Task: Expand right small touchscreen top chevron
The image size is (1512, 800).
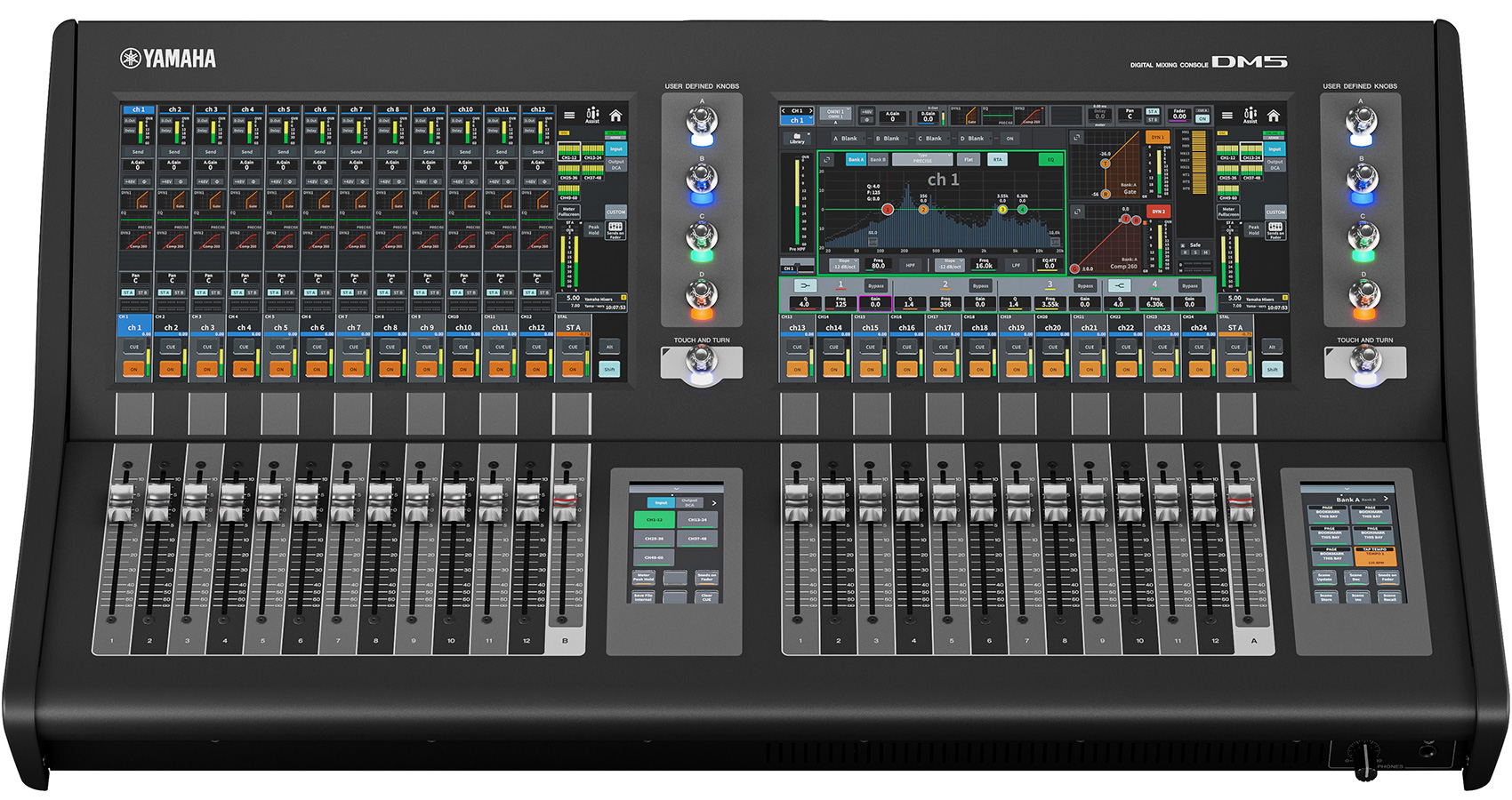Action: pyautogui.click(x=1347, y=489)
